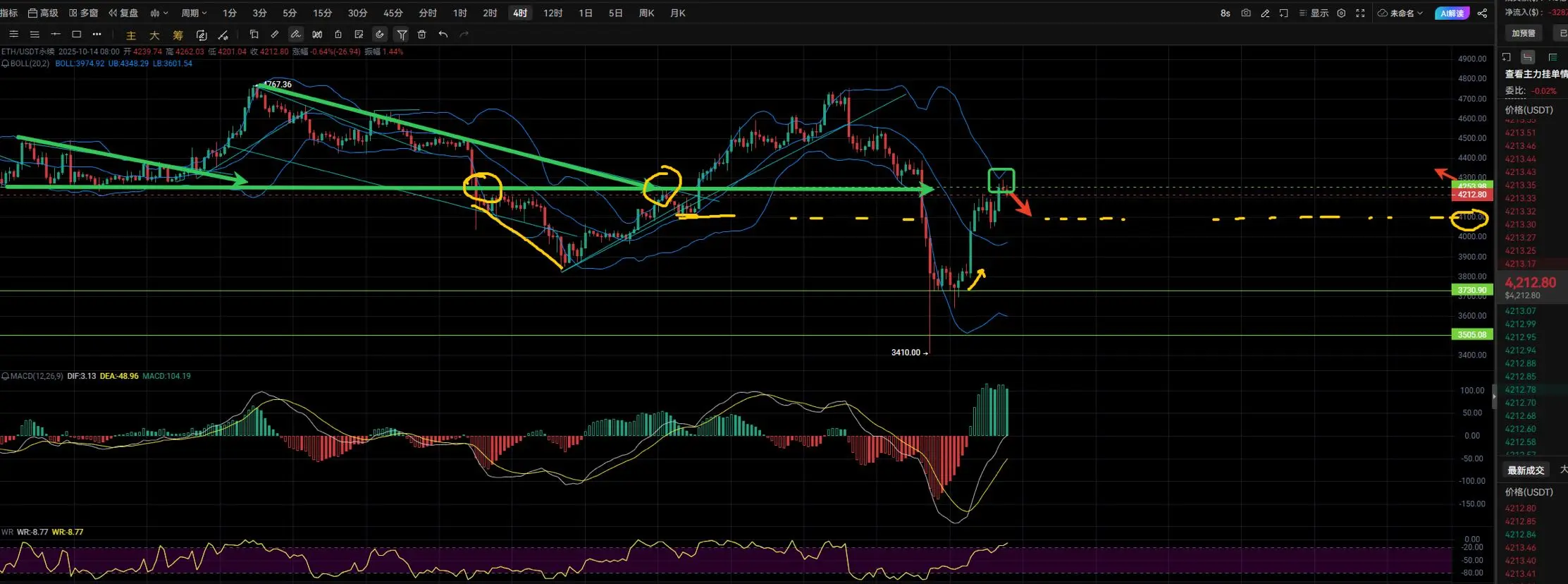
Task: Open the 指标 indicators menu
Action: tap(9, 13)
